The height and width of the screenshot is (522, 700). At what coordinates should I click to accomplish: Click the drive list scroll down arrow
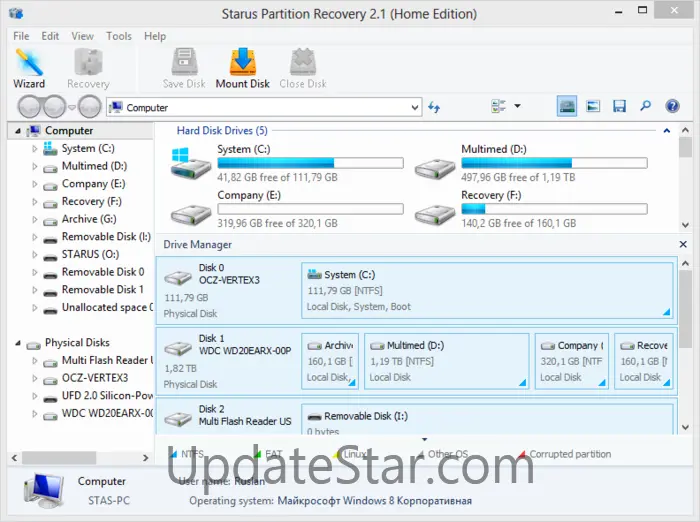686,225
